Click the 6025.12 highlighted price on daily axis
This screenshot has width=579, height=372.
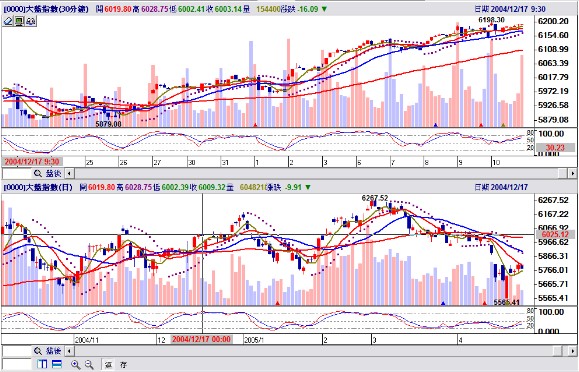(x=555, y=234)
